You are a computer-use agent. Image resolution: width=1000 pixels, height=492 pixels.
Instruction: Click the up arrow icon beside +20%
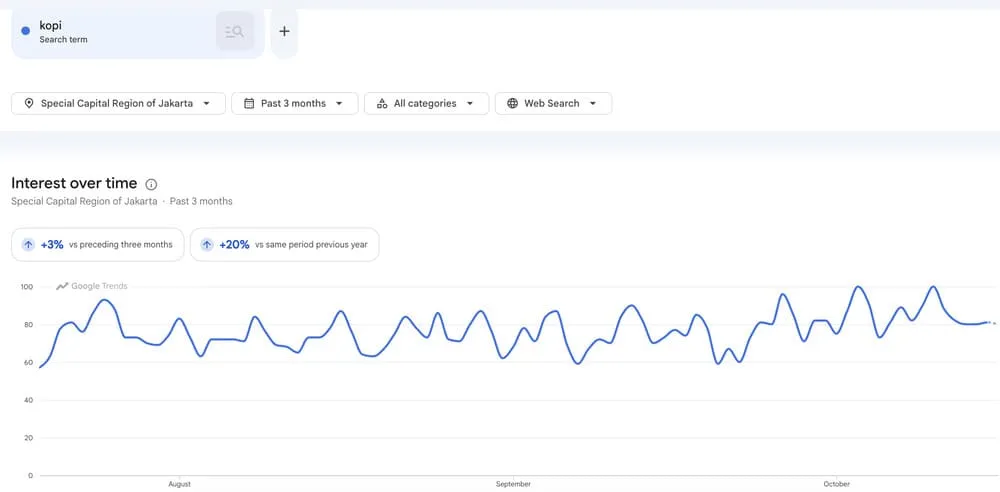(x=207, y=244)
